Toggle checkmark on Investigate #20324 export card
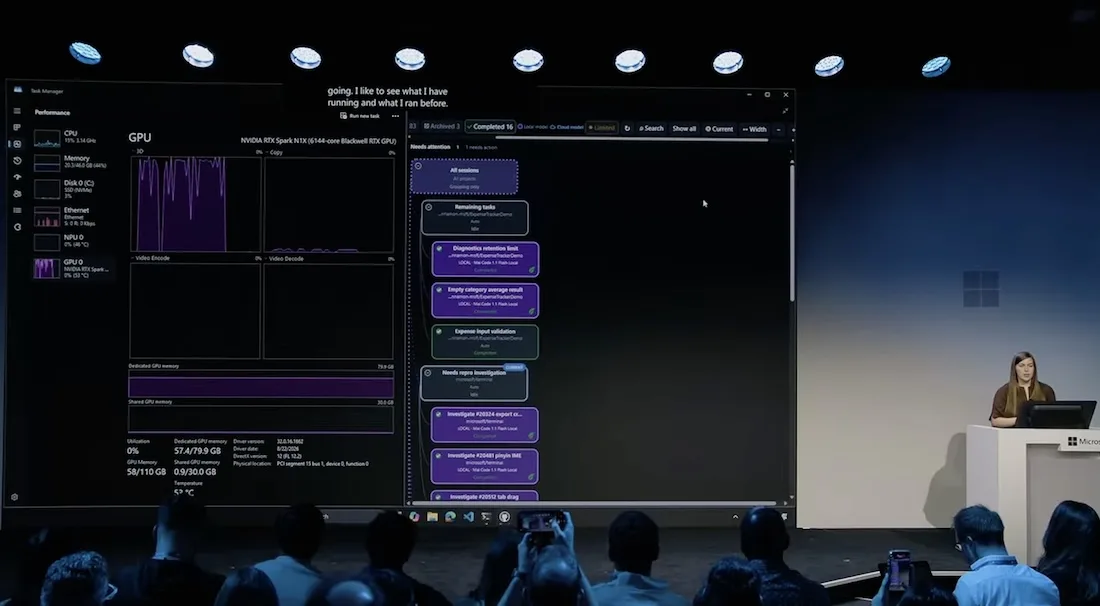This screenshot has width=1100, height=606. 439,414
